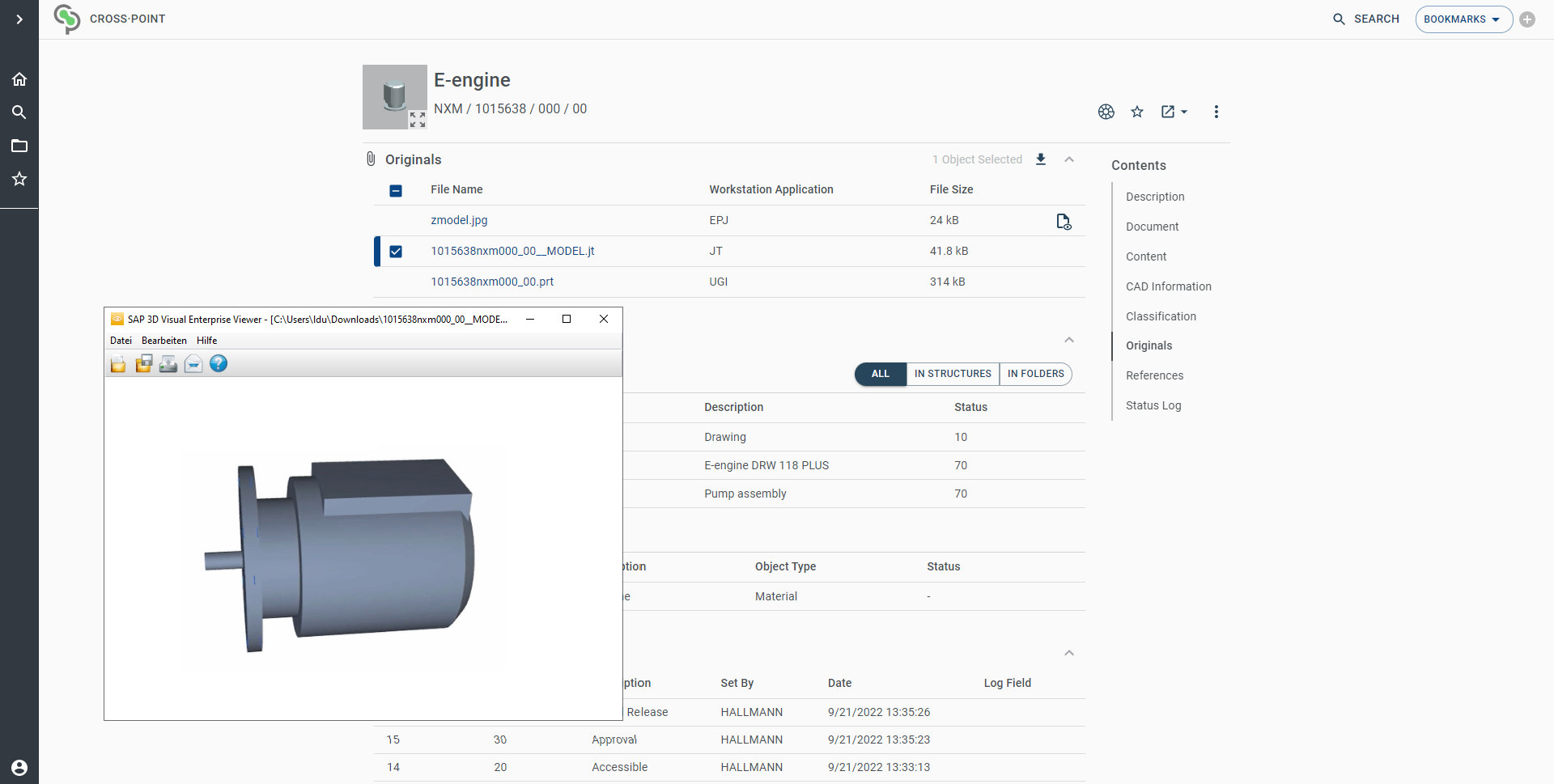Image resolution: width=1554 pixels, height=784 pixels.
Task: Select the ALL filter tab
Action: coord(881,374)
